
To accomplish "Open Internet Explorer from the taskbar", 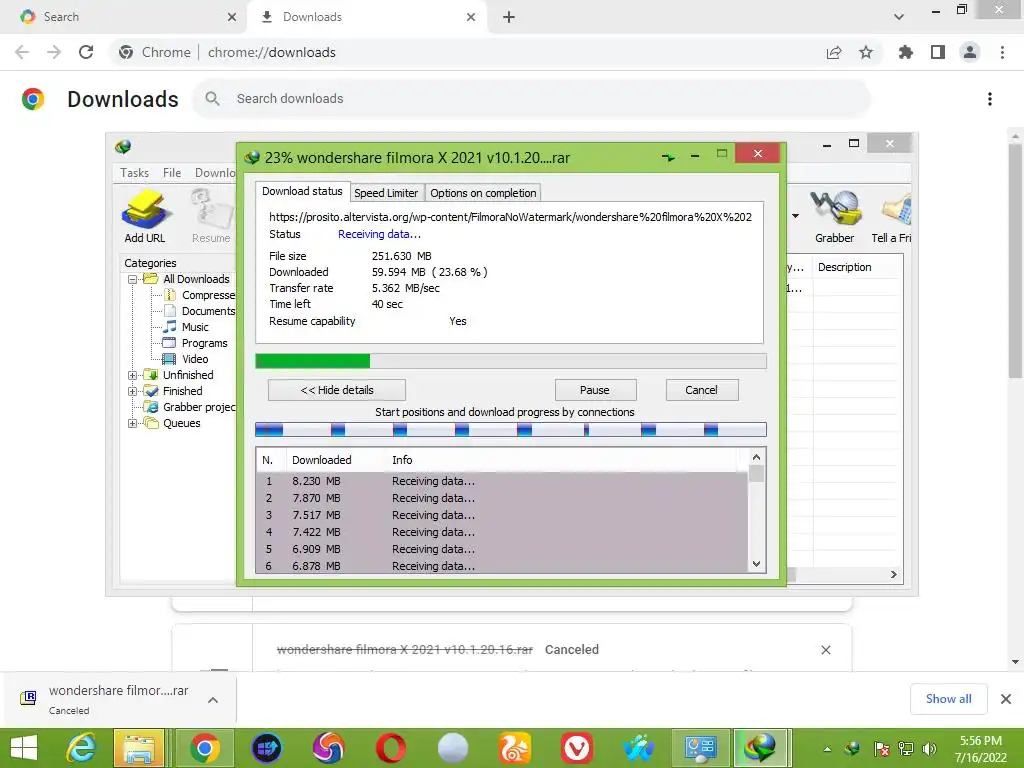I will pos(81,748).
